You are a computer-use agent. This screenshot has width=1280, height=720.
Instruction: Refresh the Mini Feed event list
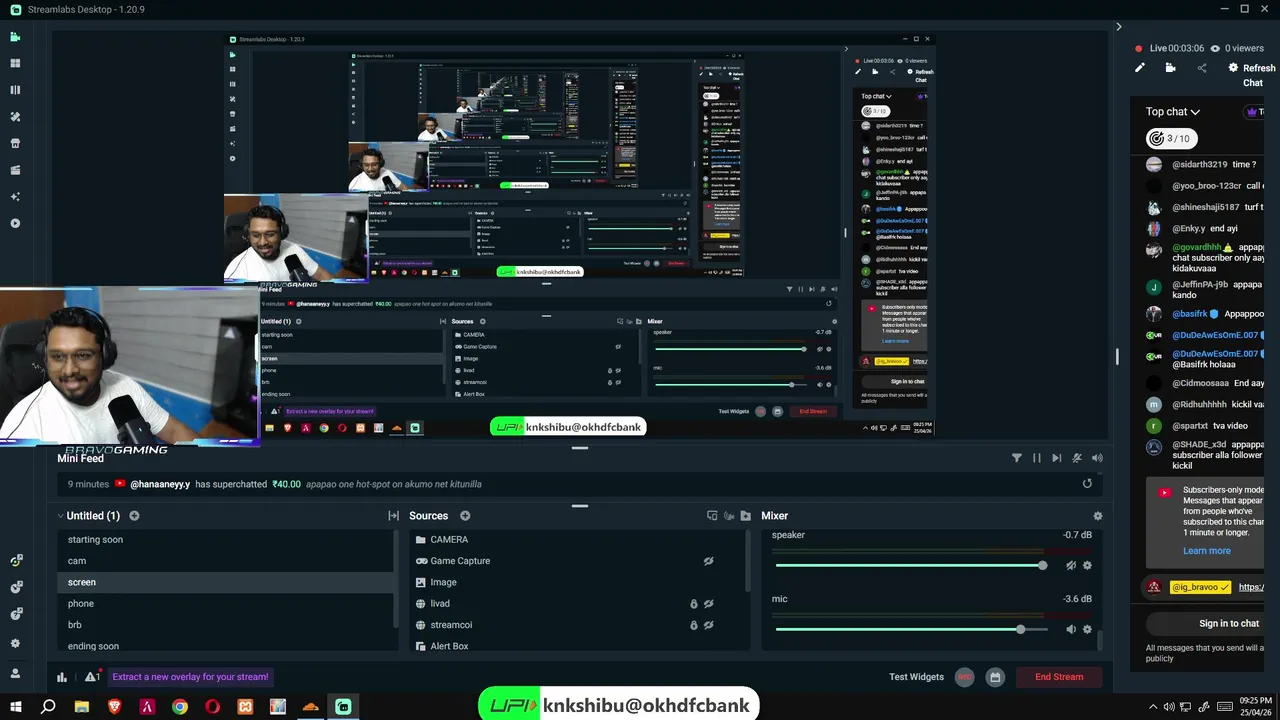click(x=1087, y=484)
